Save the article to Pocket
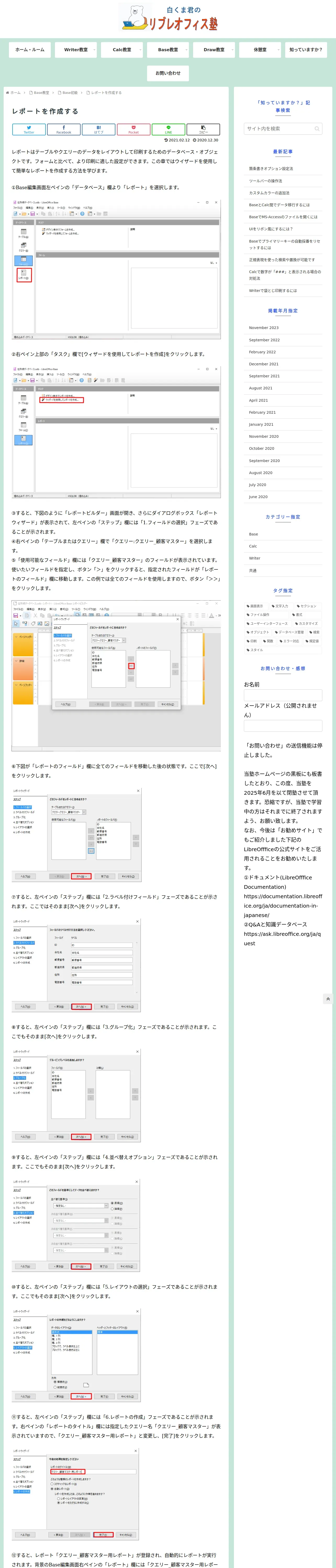336x1568 pixels. click(133, 130)
